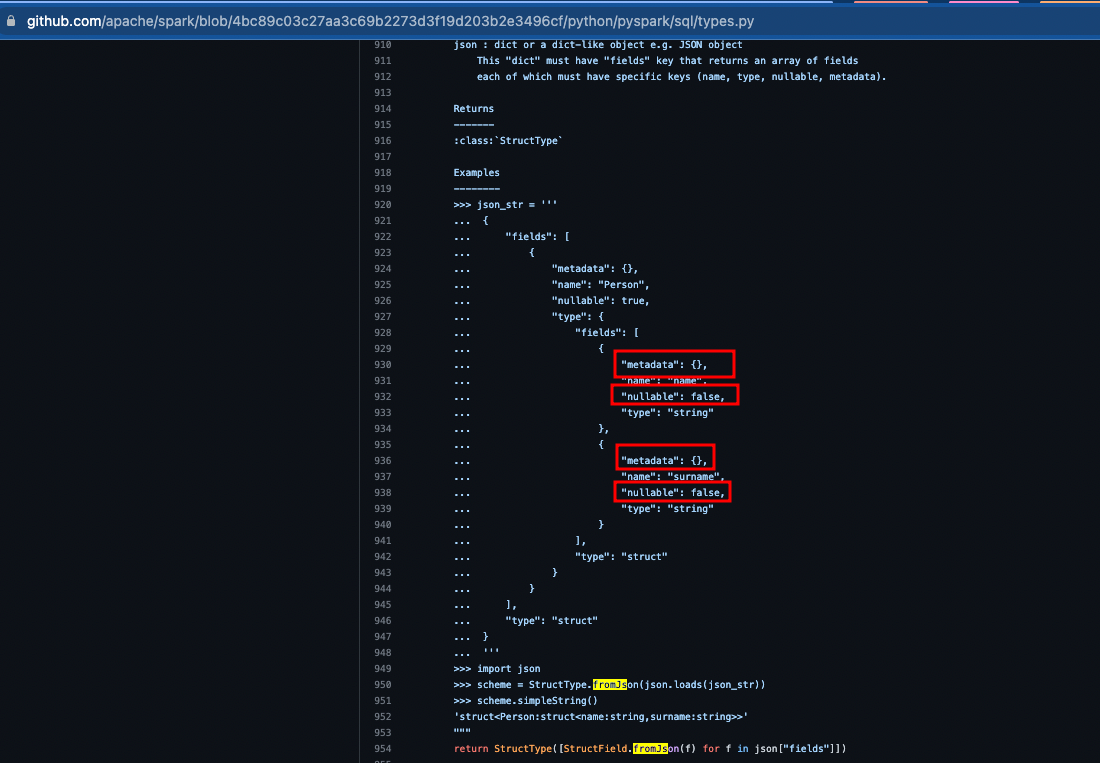This screenshot has height=763, width=1100.
Task: Click line number 943
Action: click(382, 573)
